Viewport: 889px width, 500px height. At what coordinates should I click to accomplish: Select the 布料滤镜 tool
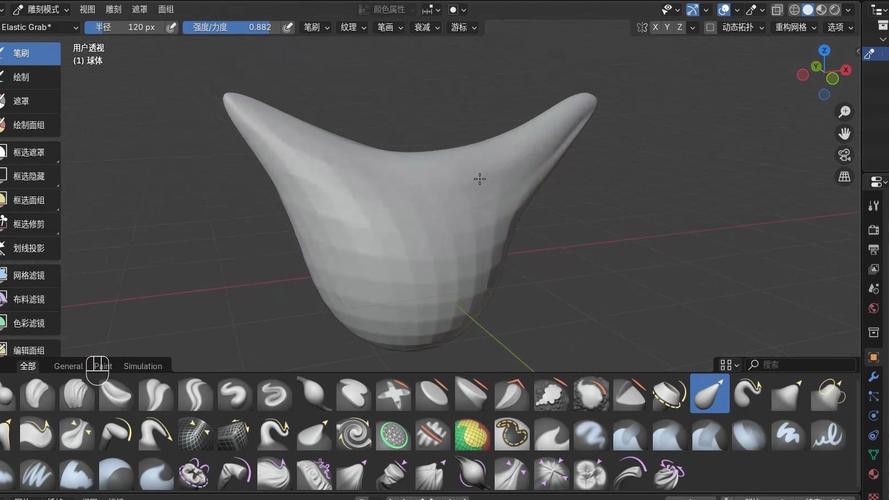point(30,299)
